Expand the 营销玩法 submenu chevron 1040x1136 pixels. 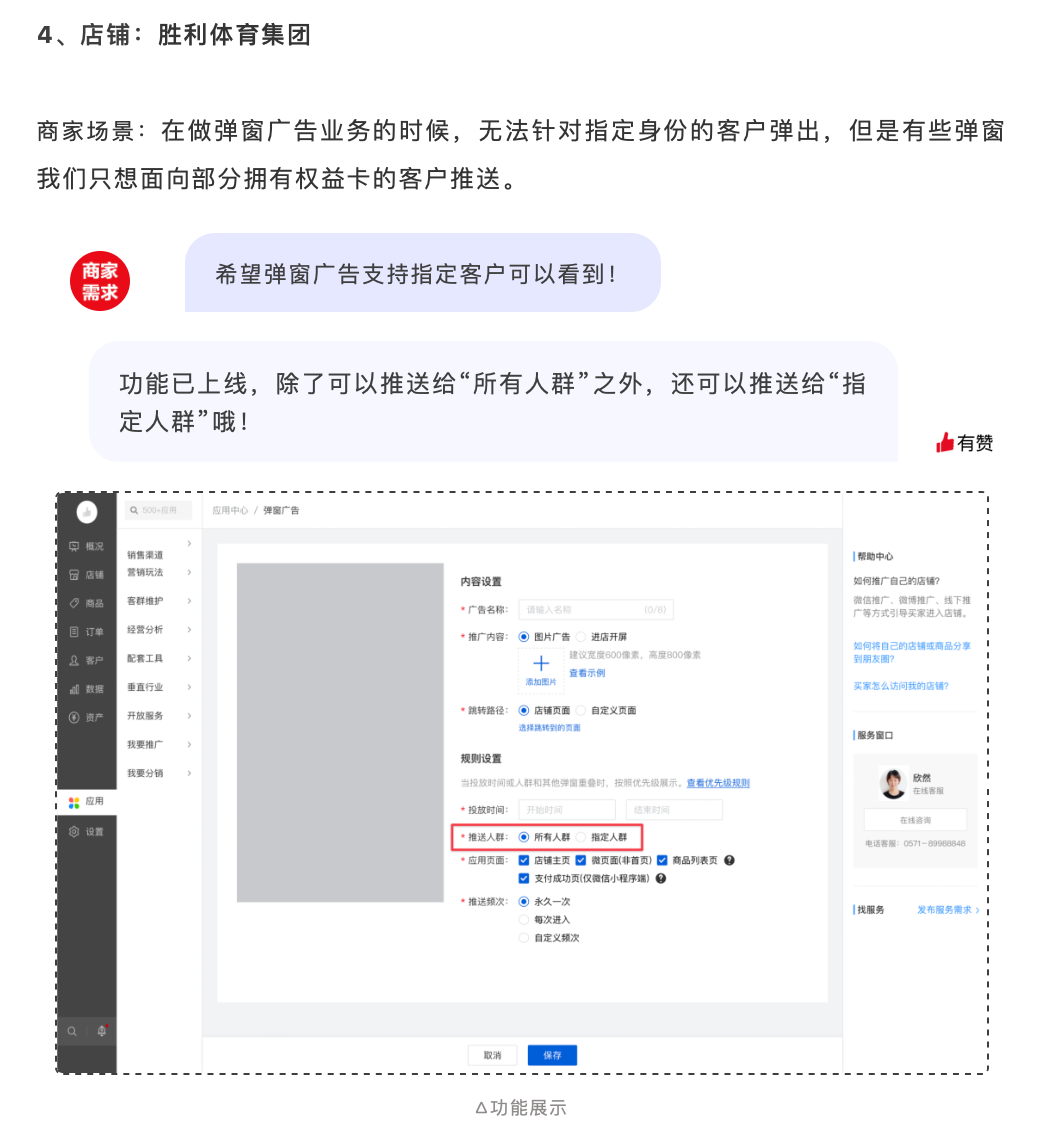189,573
